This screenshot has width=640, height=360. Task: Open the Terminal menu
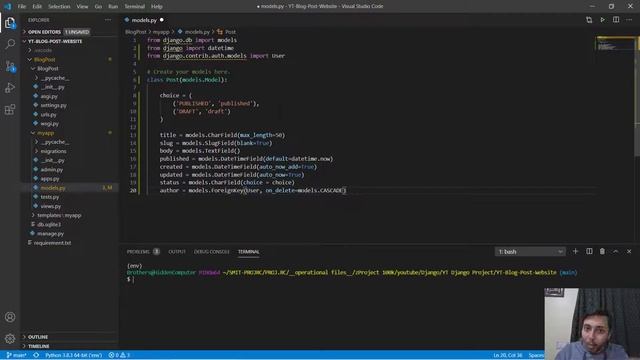(135, 6)
